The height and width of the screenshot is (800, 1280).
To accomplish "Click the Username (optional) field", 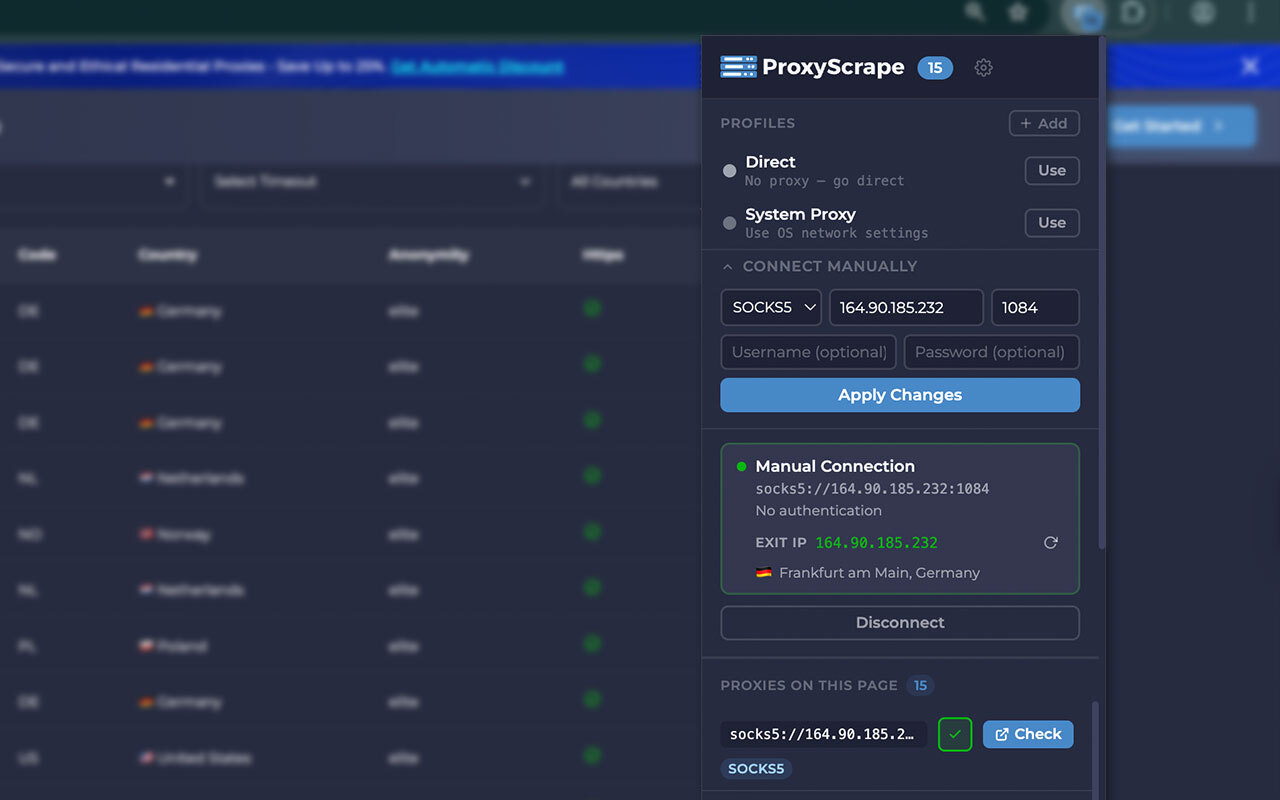I will coord(808,352).
